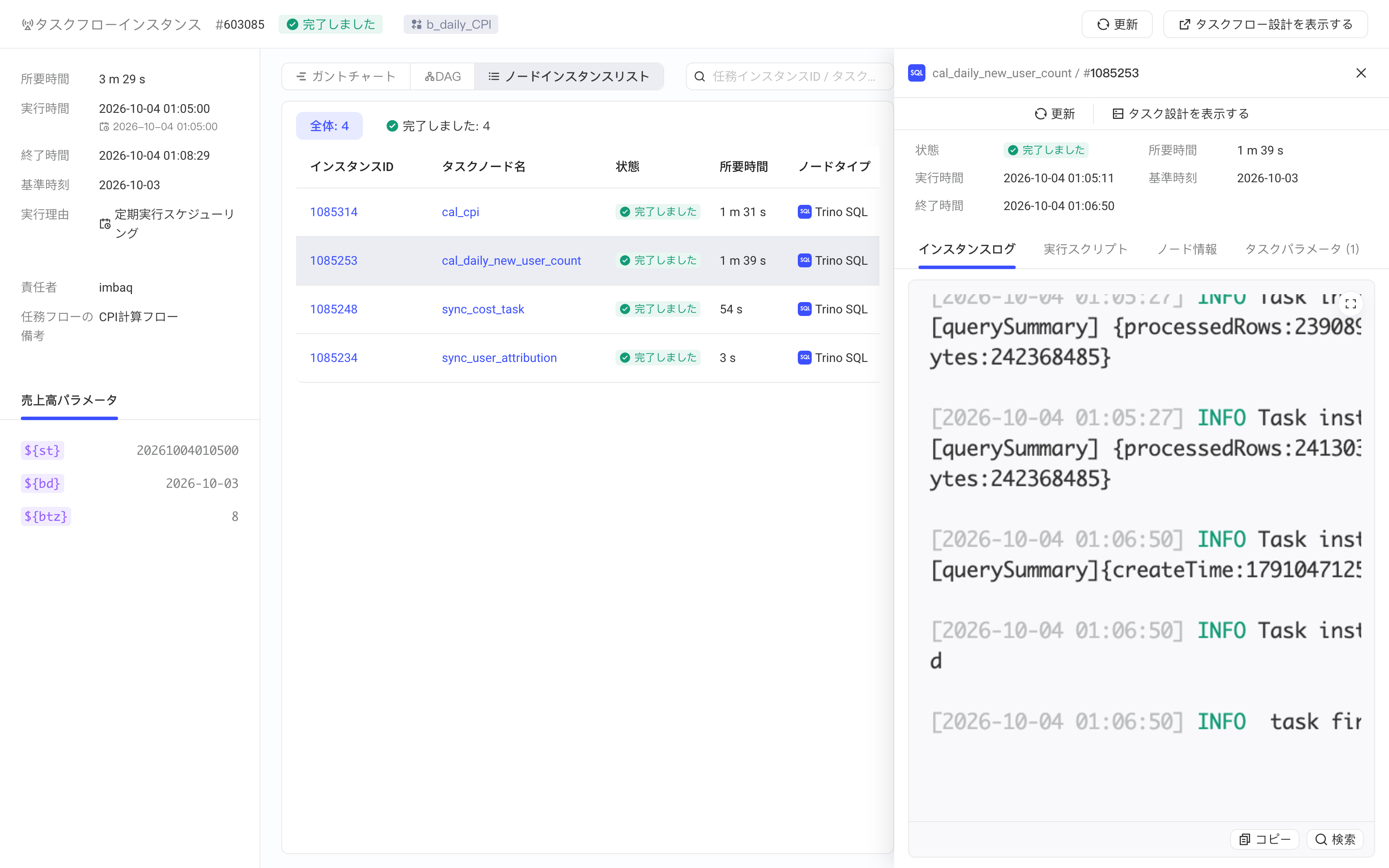Open instance ID 1085234
Viewport: 1389px width, 868px height.
click(333, 358)
